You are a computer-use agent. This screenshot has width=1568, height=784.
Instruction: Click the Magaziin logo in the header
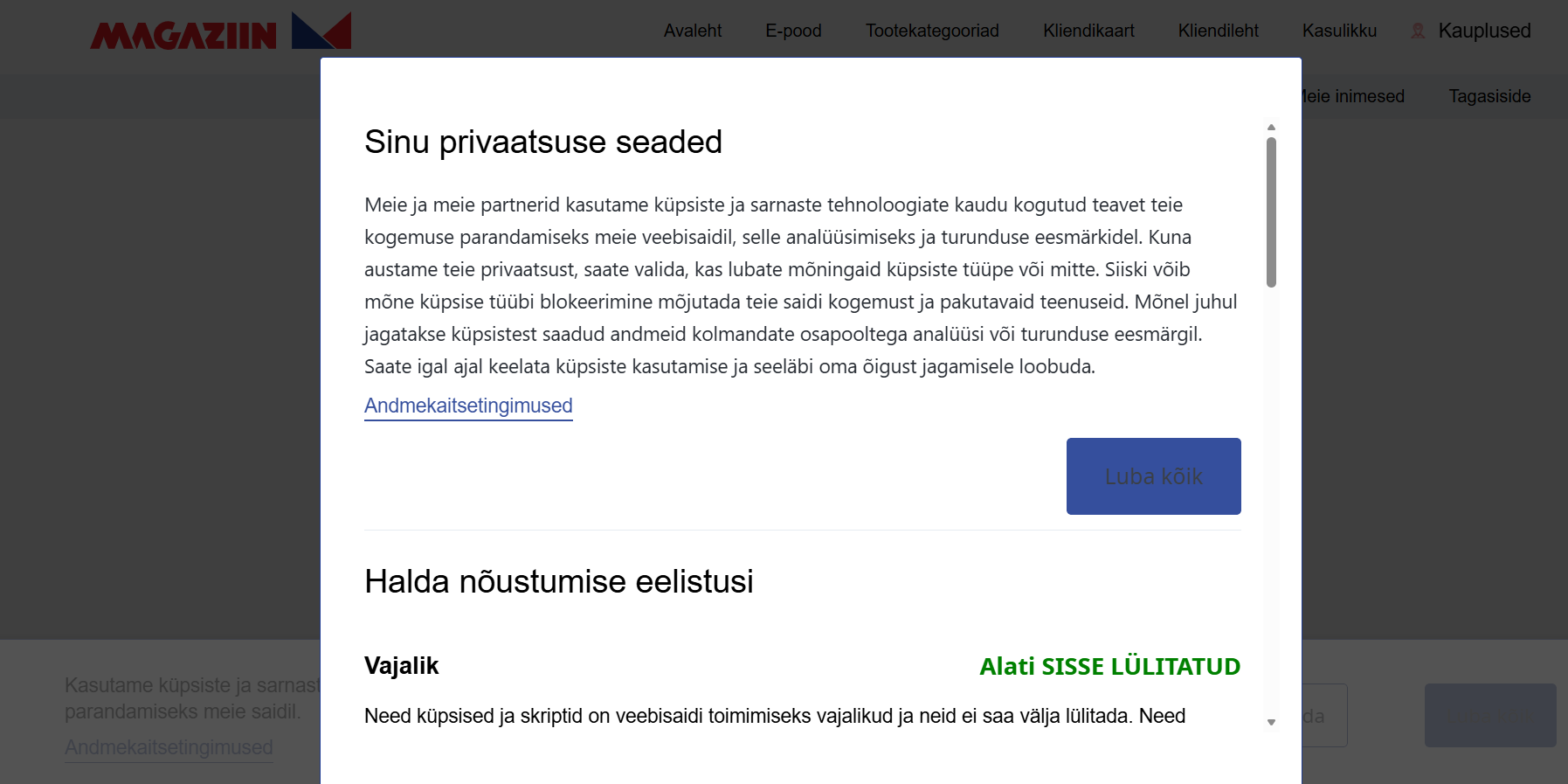tap(221, 31)
